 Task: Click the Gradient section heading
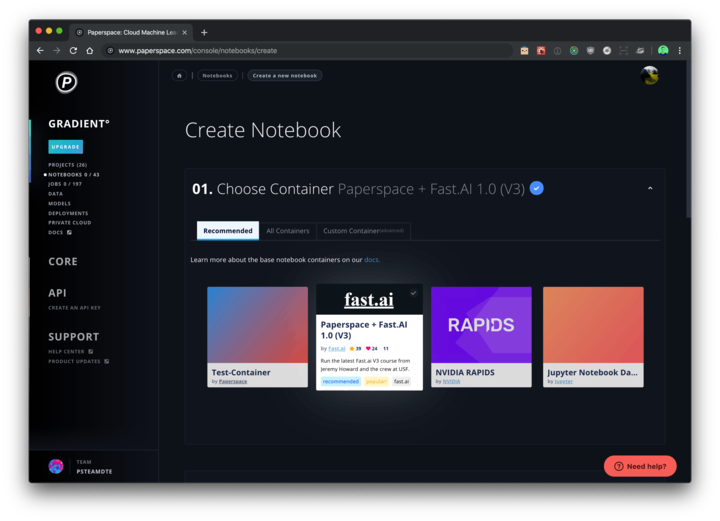[x=79, y=124]
